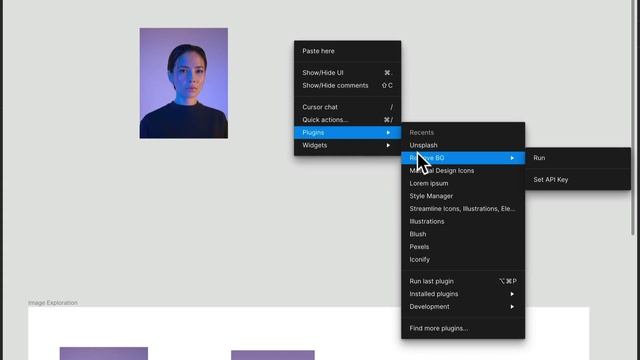Image resolution: width=640 pixels, height=360 pixels.
Task: Launch Material Design Icons plugin
Action: [x=463, y=171]
